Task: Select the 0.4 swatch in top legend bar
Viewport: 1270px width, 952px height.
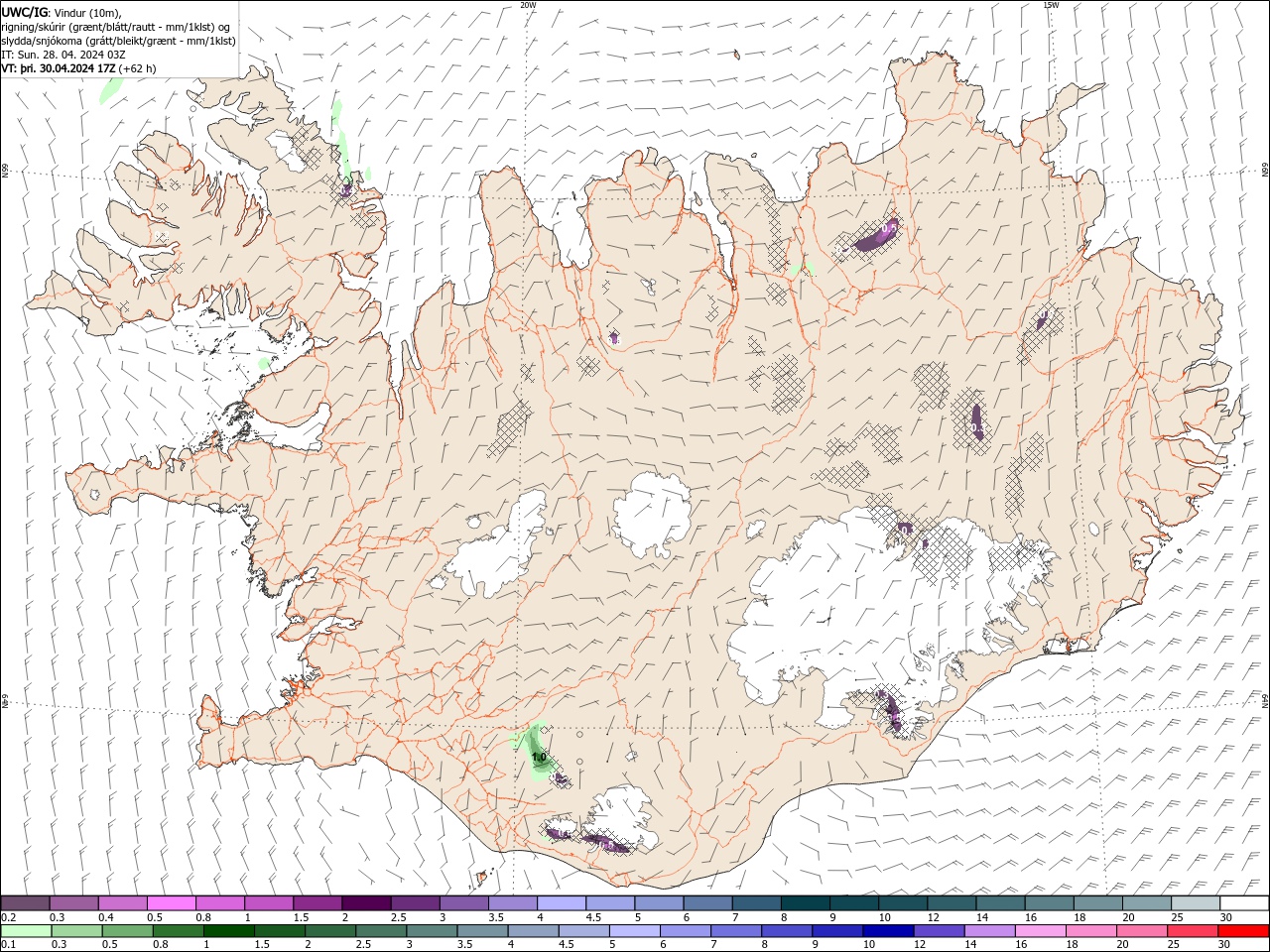Action: [122, 903]
